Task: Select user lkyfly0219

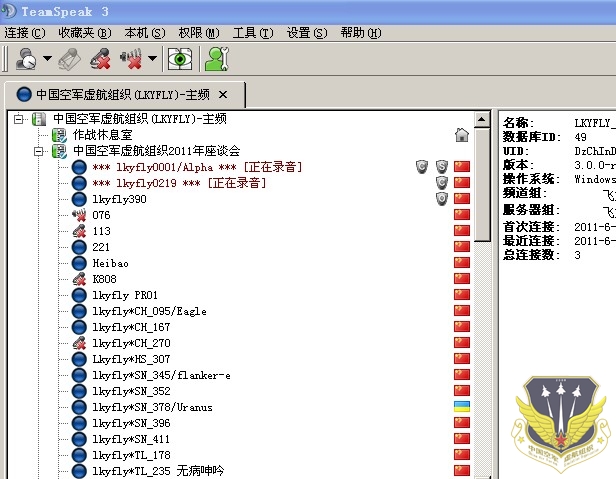Action: pyautogui.click(x=179, y=183)
